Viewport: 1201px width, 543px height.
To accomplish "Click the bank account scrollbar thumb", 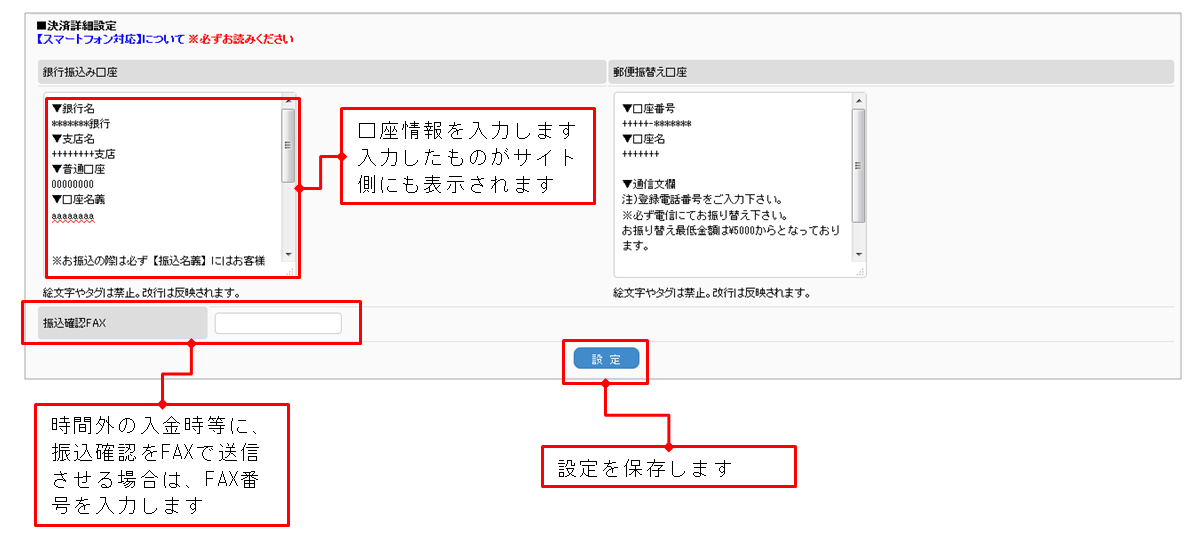I will (288, 145).
